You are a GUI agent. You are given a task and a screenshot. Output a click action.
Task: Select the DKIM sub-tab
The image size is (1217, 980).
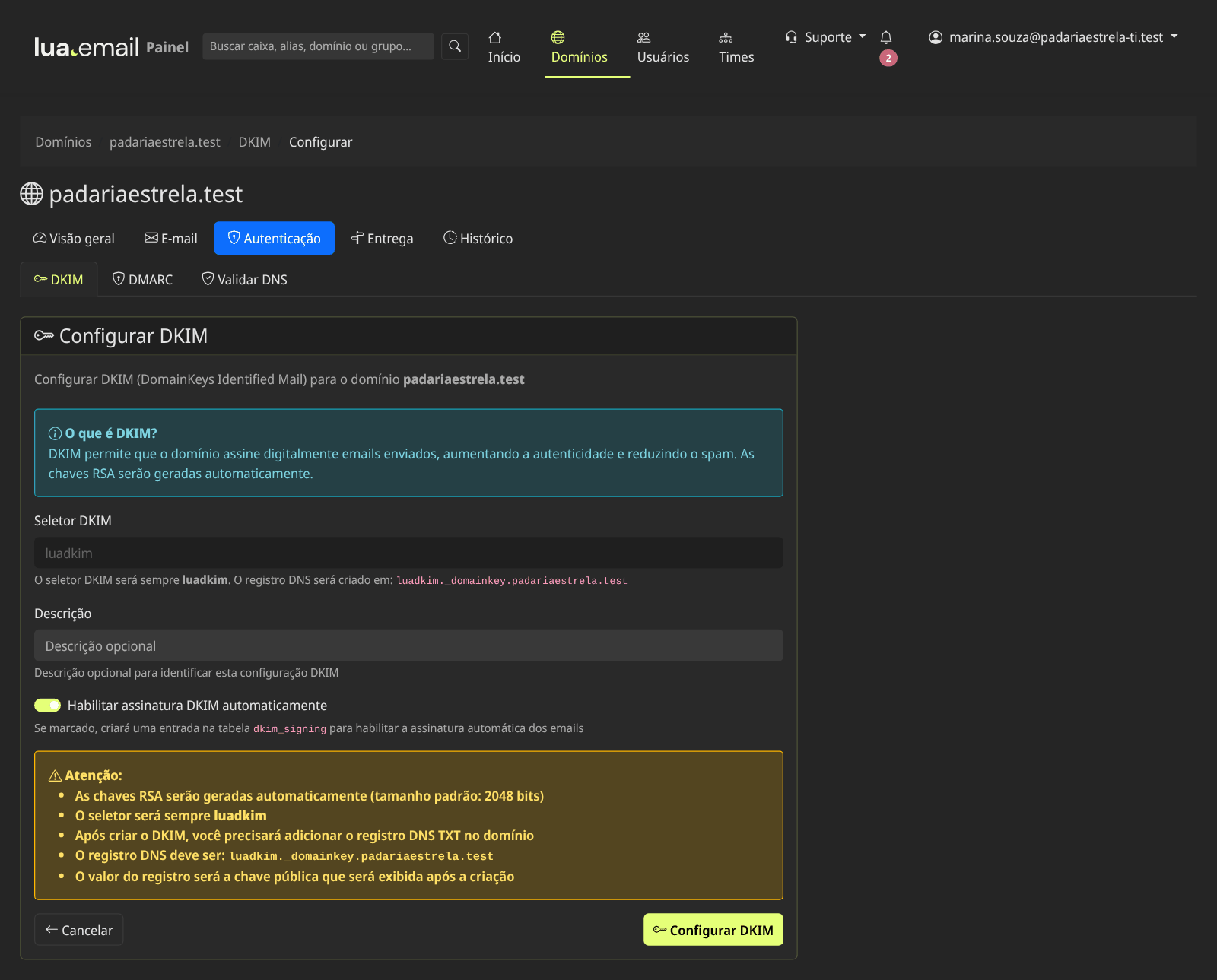point(59,279)
